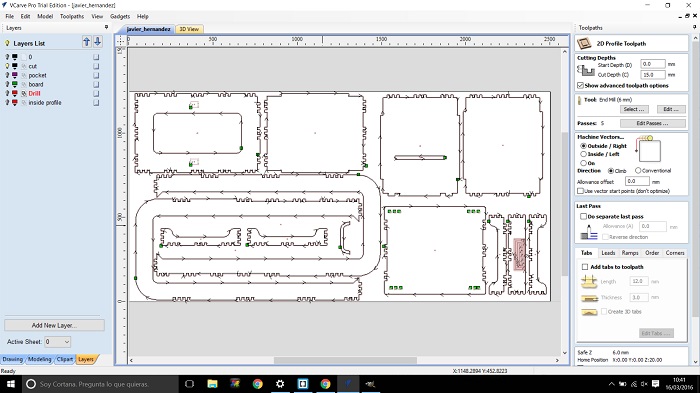Click the Cut Depth field
Image resolution: width=700 pixels, height=393 pixels.
[x=653, y=75]
